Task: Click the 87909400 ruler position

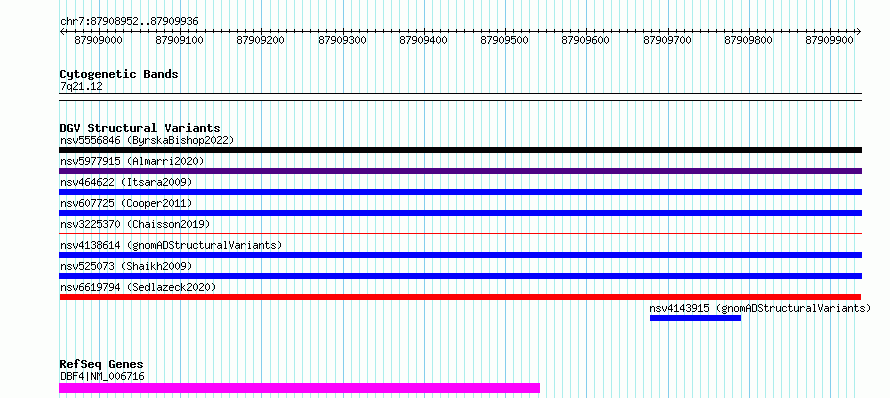Action: (424, 40)
